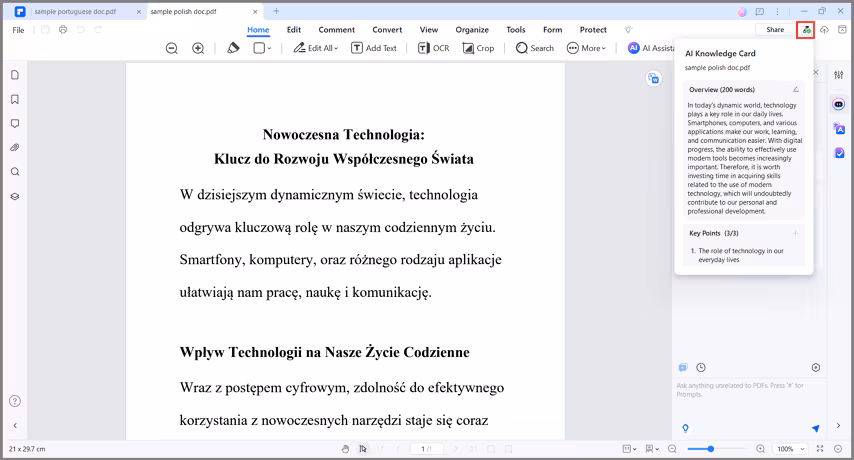
Task: Open the search panel in left sidebar
Action: tap(15, 172)
